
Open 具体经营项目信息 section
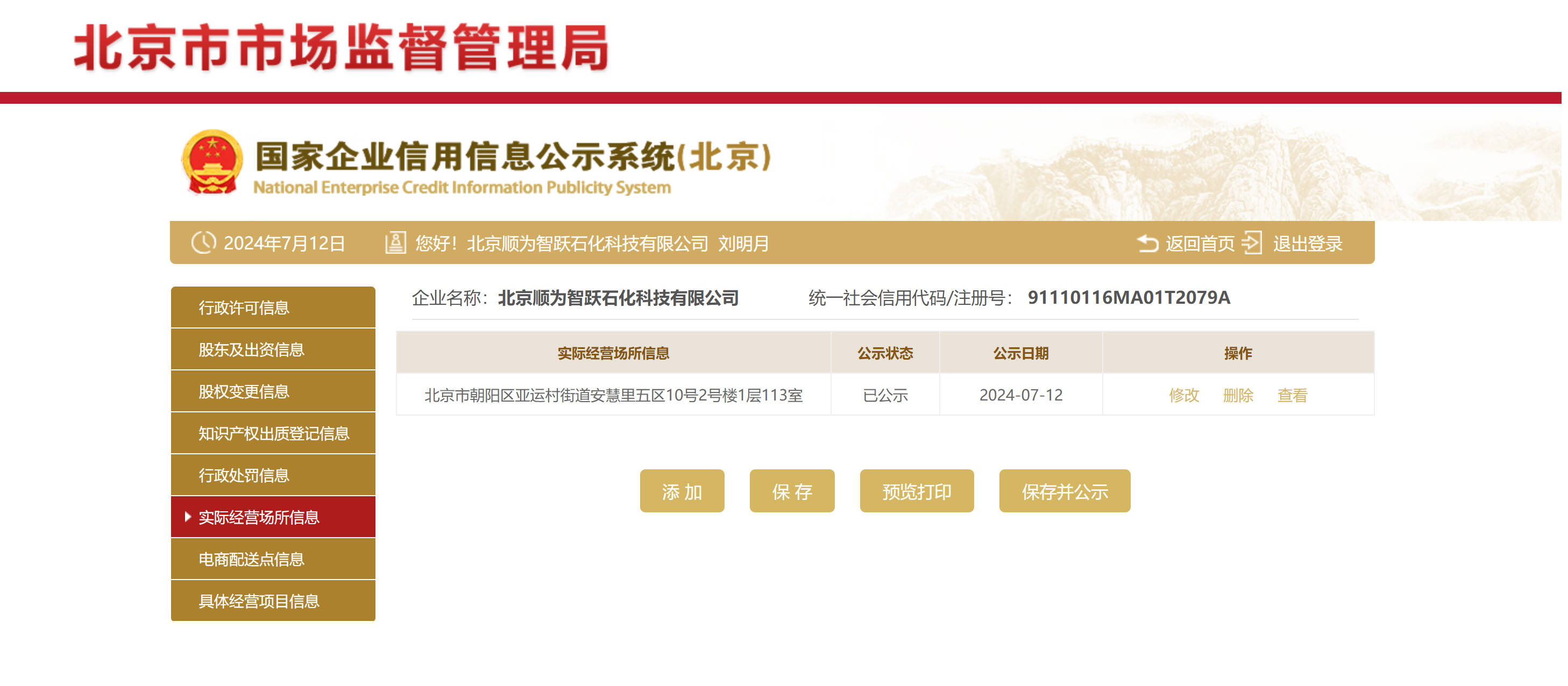273,601
